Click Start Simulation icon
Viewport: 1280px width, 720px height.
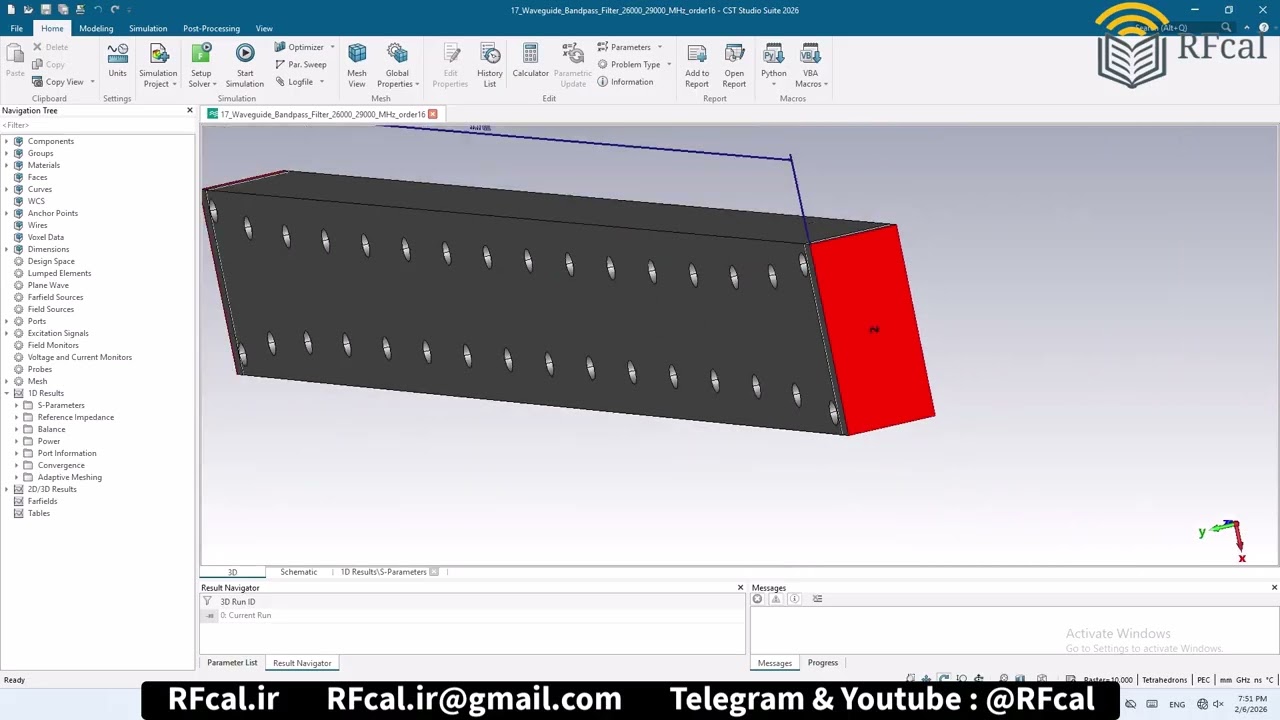click(x=244, y=65)
